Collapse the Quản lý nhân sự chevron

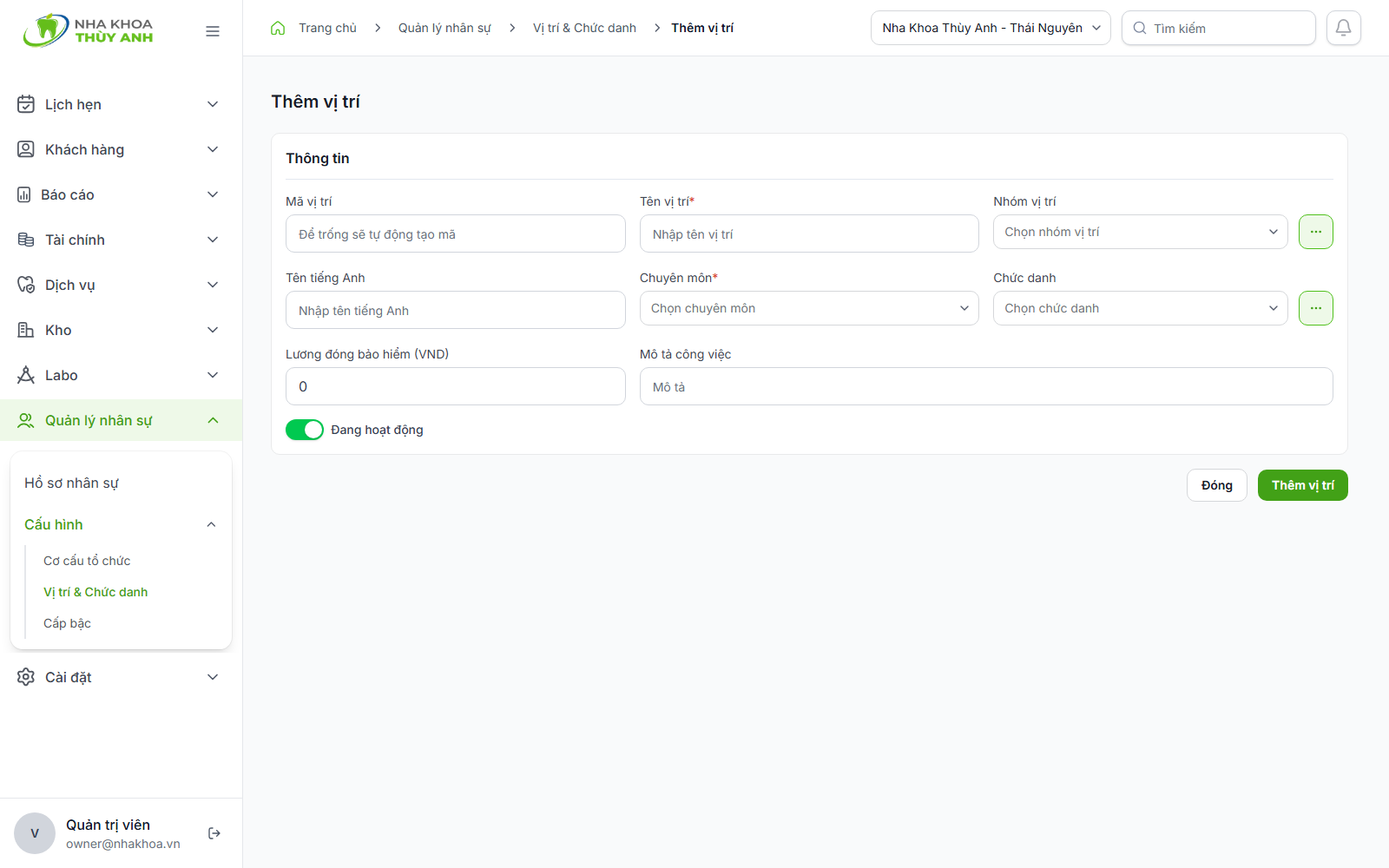[x=213, y=420]
